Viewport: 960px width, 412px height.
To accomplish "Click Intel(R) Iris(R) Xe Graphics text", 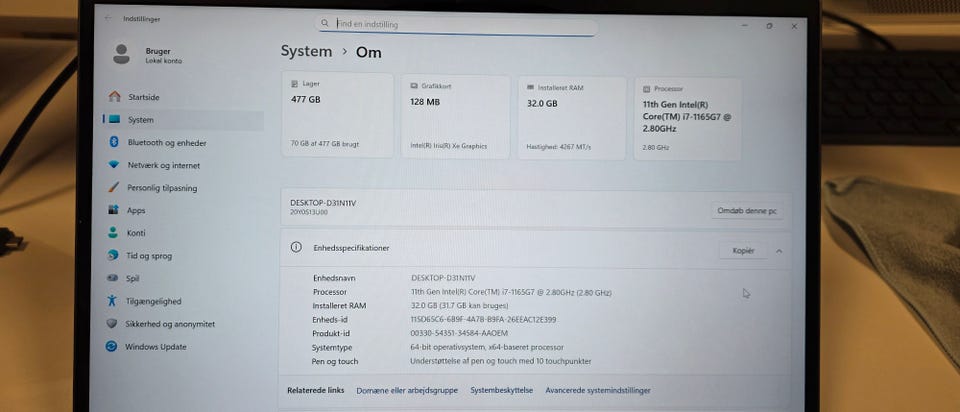I will (x=448, y=146).
